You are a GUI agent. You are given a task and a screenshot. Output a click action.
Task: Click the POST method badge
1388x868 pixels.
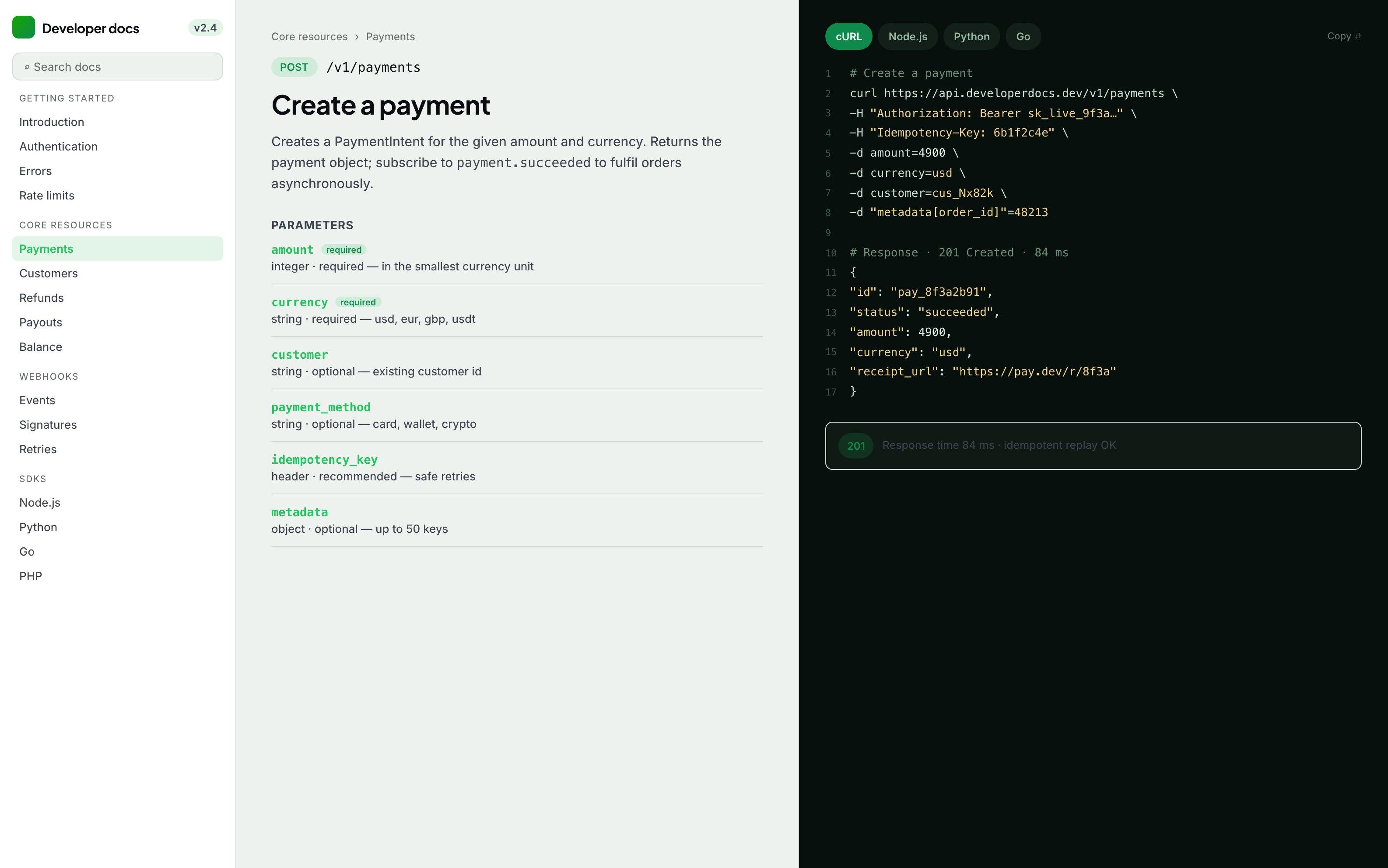(294, 67)
